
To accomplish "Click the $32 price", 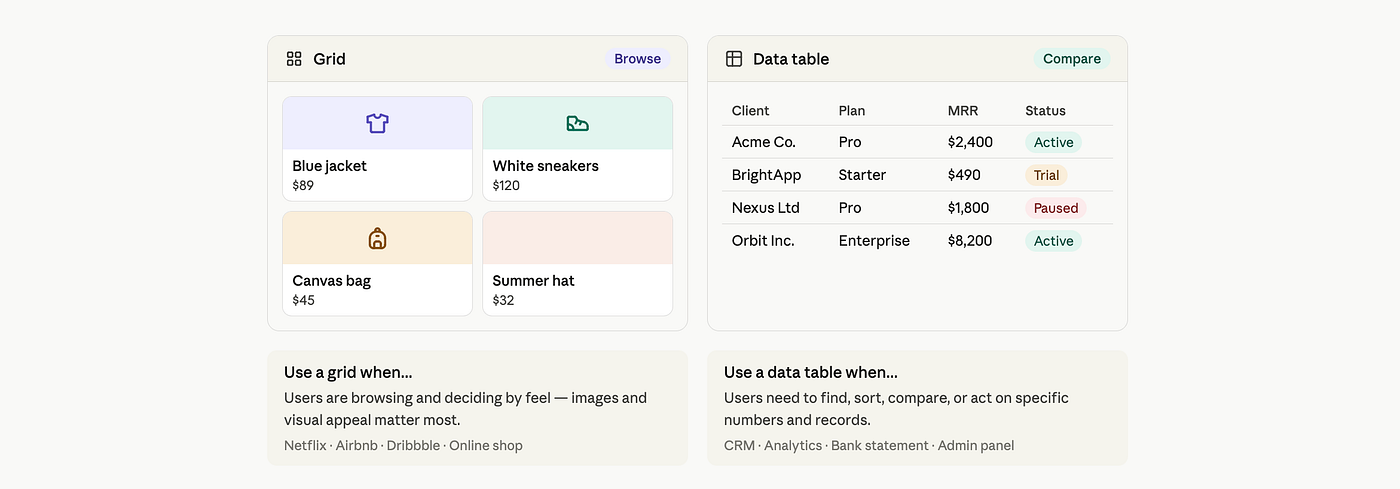I will (x=503, y=300).
